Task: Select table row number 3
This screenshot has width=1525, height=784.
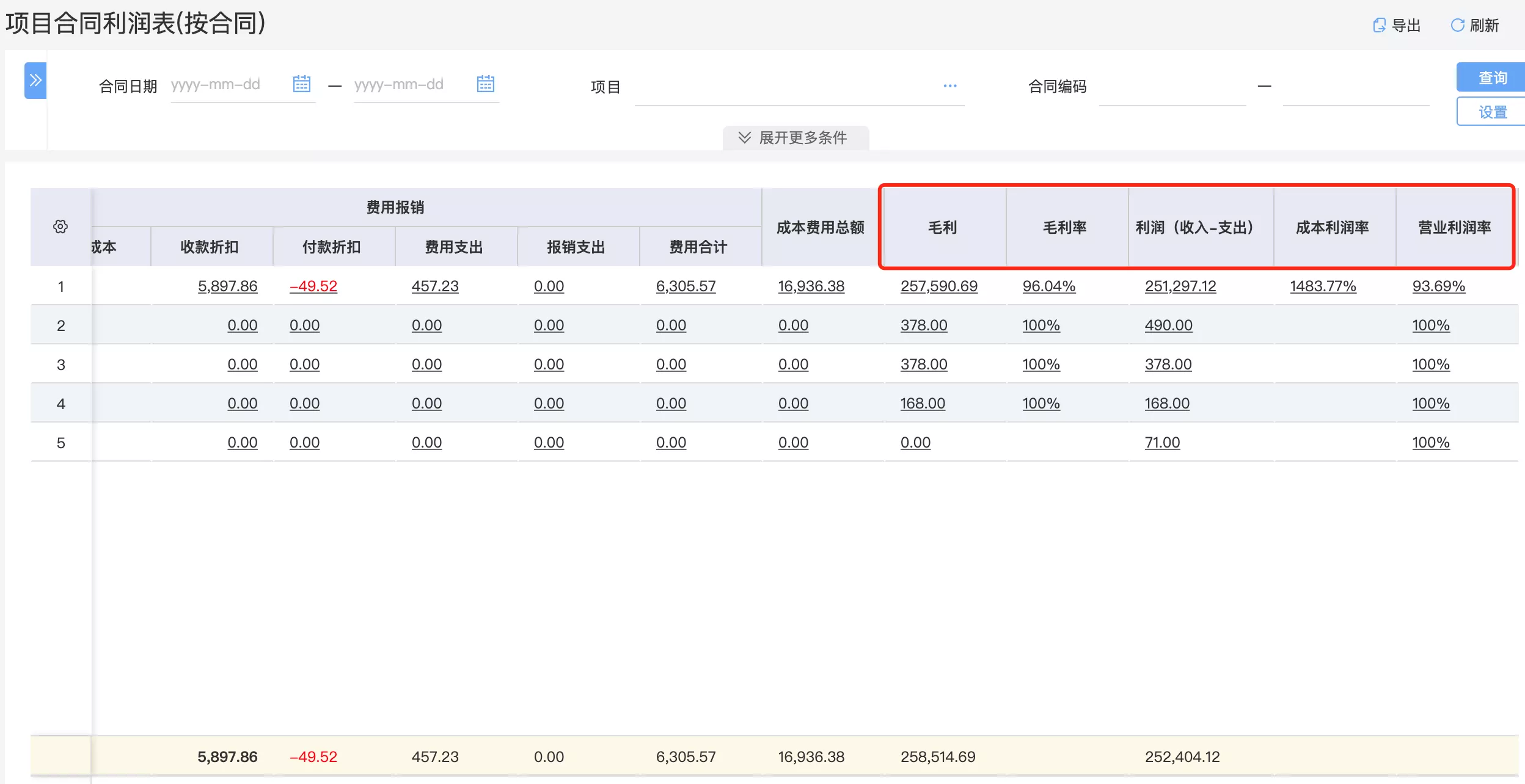Action: [x=60, y=365]
